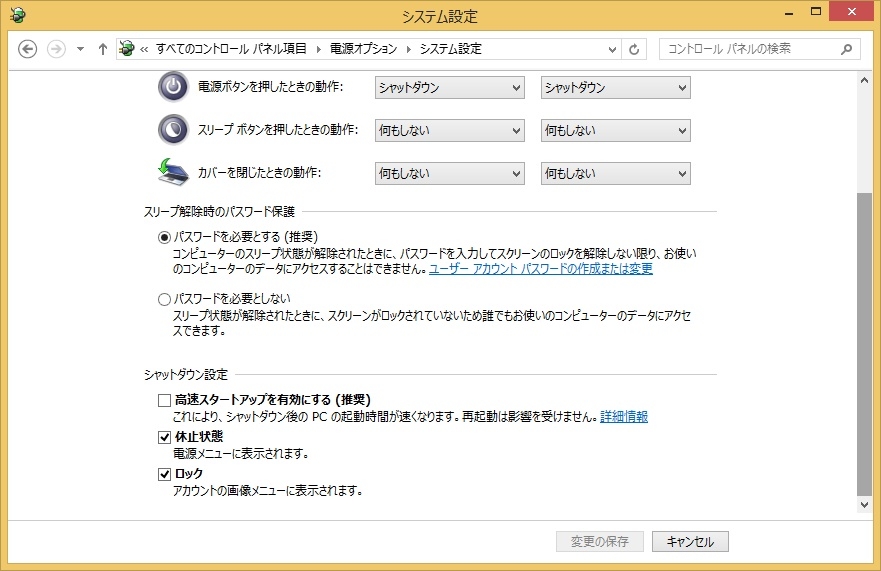Click the 変更の保存 button
881x571 pixels.
tap(600, 542)
